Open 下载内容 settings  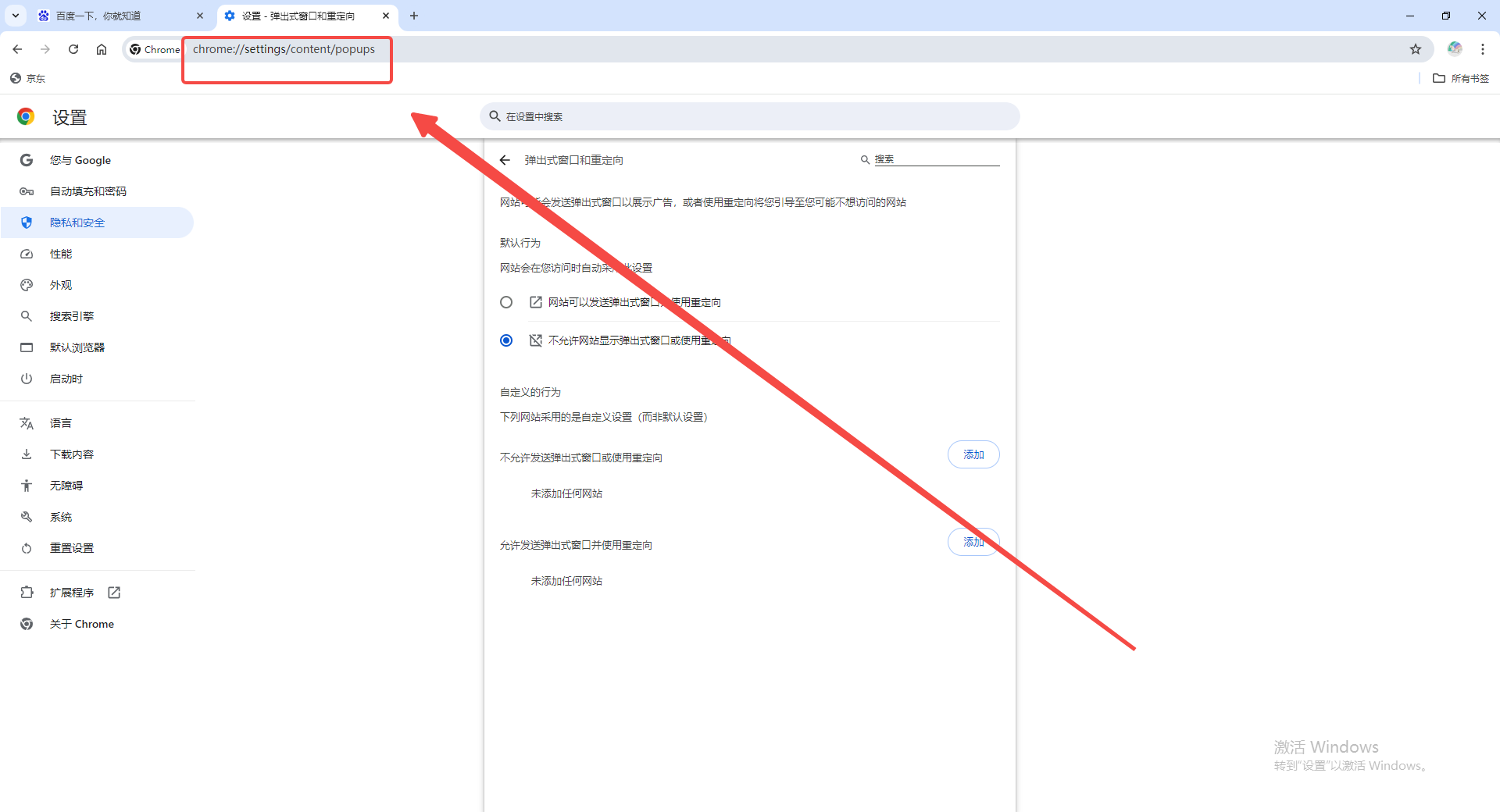[x=97, y=454]
